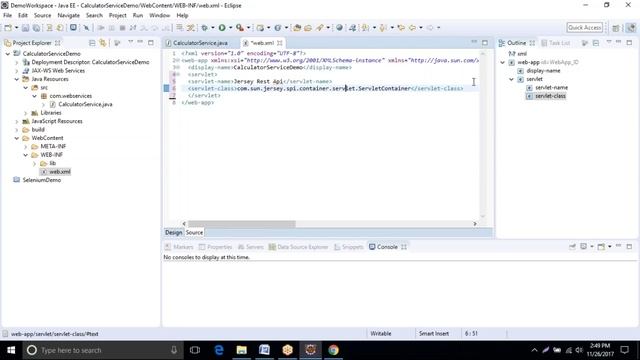Screen dimensions: 640x360
Task: Expand the META-INF folder
Action: coord(26,146)
